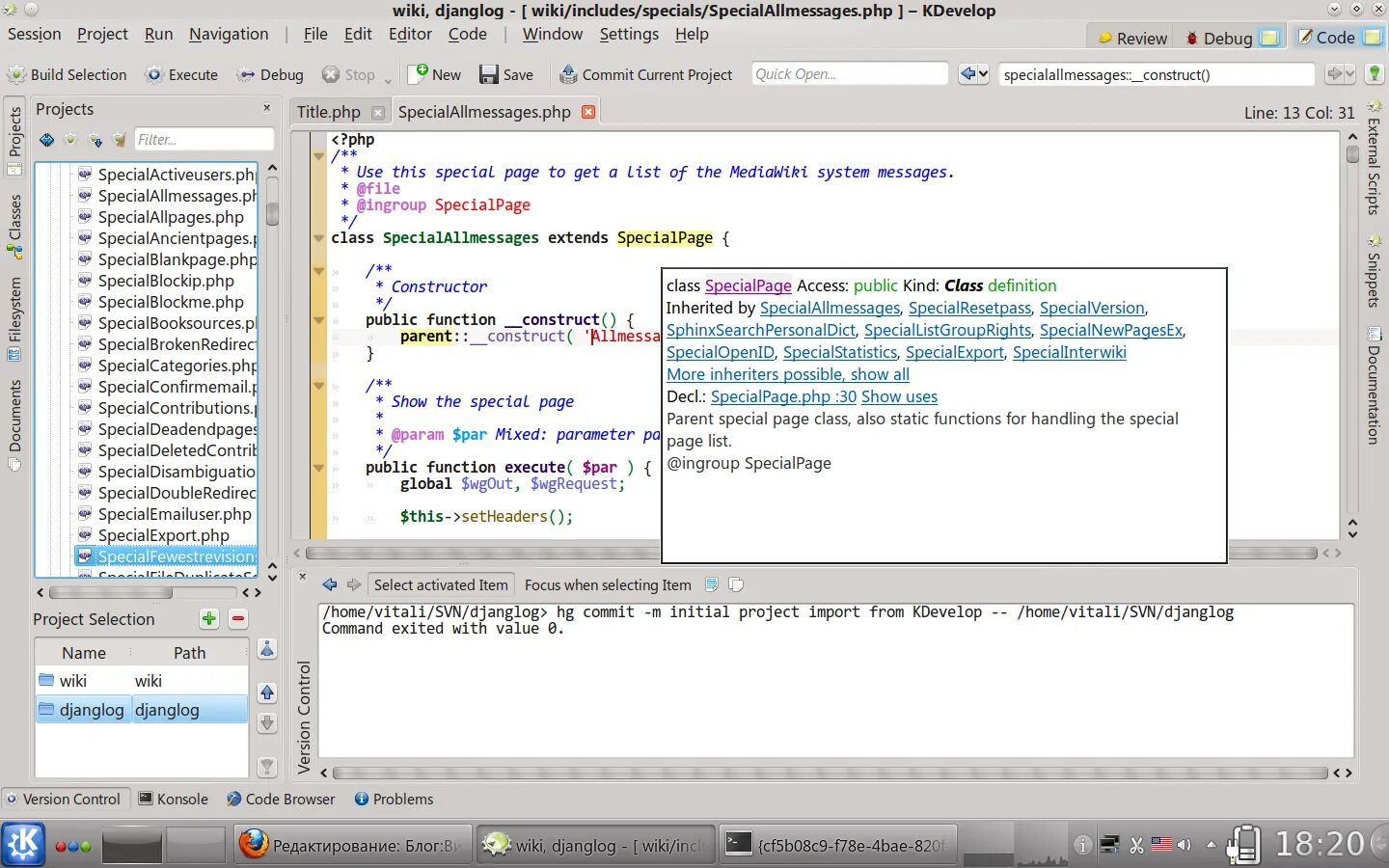
Task: Remove project with red minus button
Action: (x=238, y=619)
